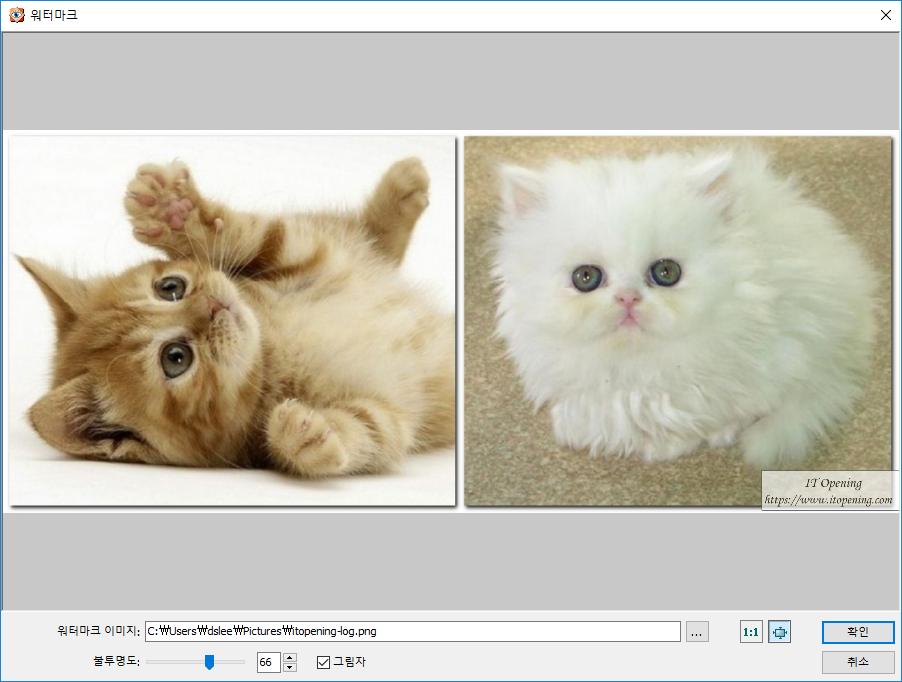
Task: Click the 워터마크 title bar text
Action: tap(54, 15)
